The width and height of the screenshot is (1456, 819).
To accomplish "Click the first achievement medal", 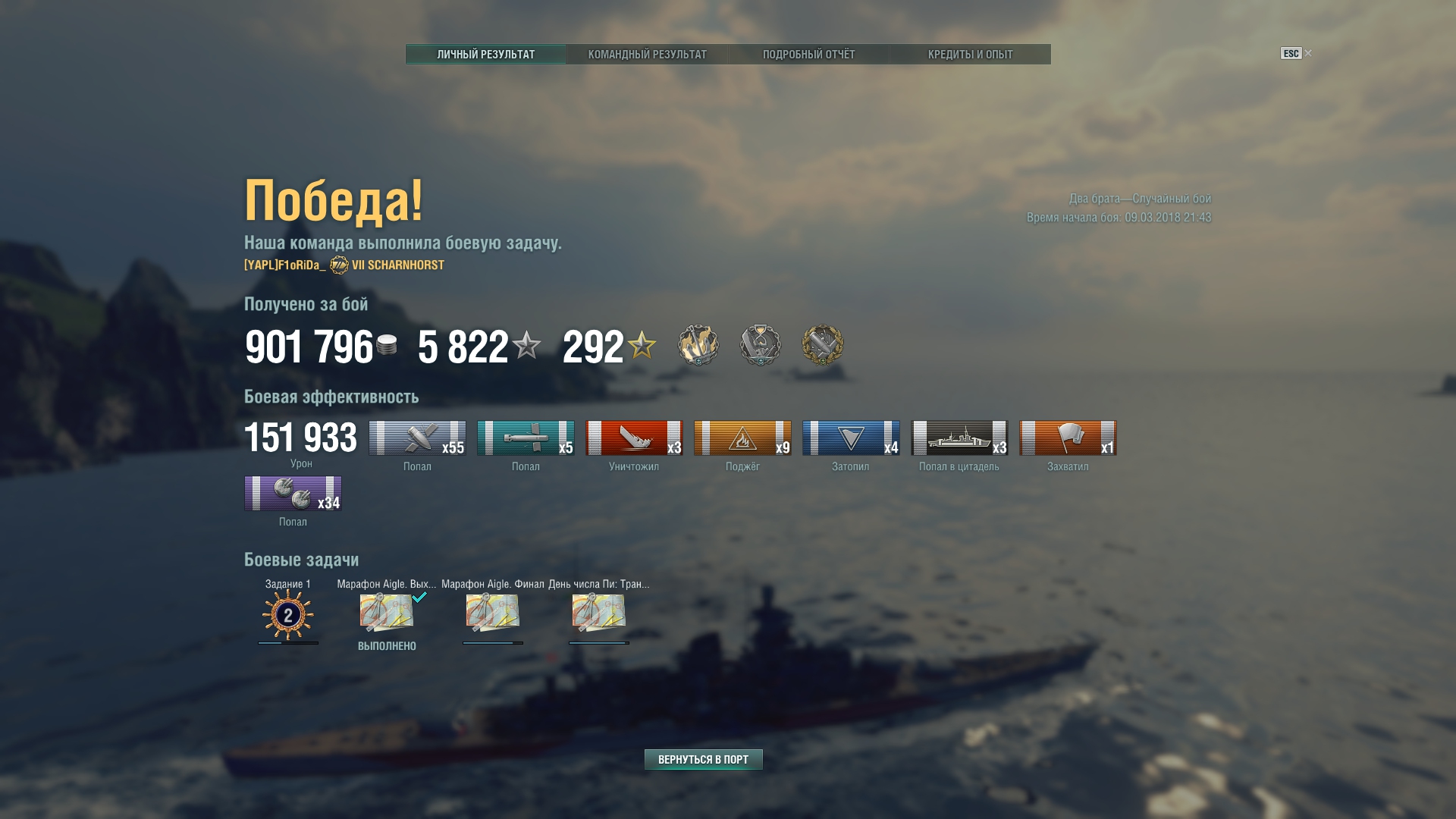I will pyautogui.click(x=698, y=345).
